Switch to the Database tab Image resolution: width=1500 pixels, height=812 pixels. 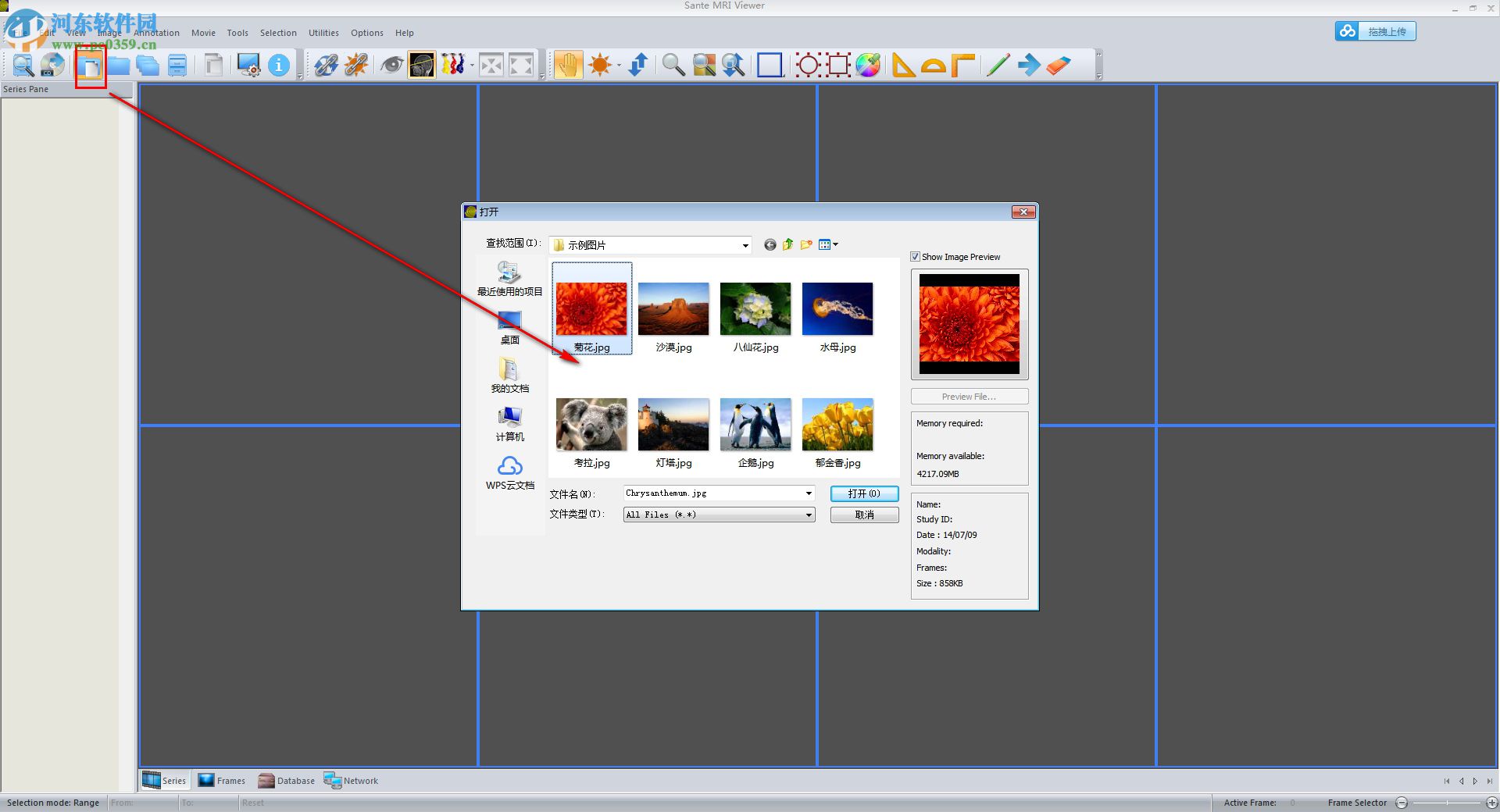coord(286,780)
